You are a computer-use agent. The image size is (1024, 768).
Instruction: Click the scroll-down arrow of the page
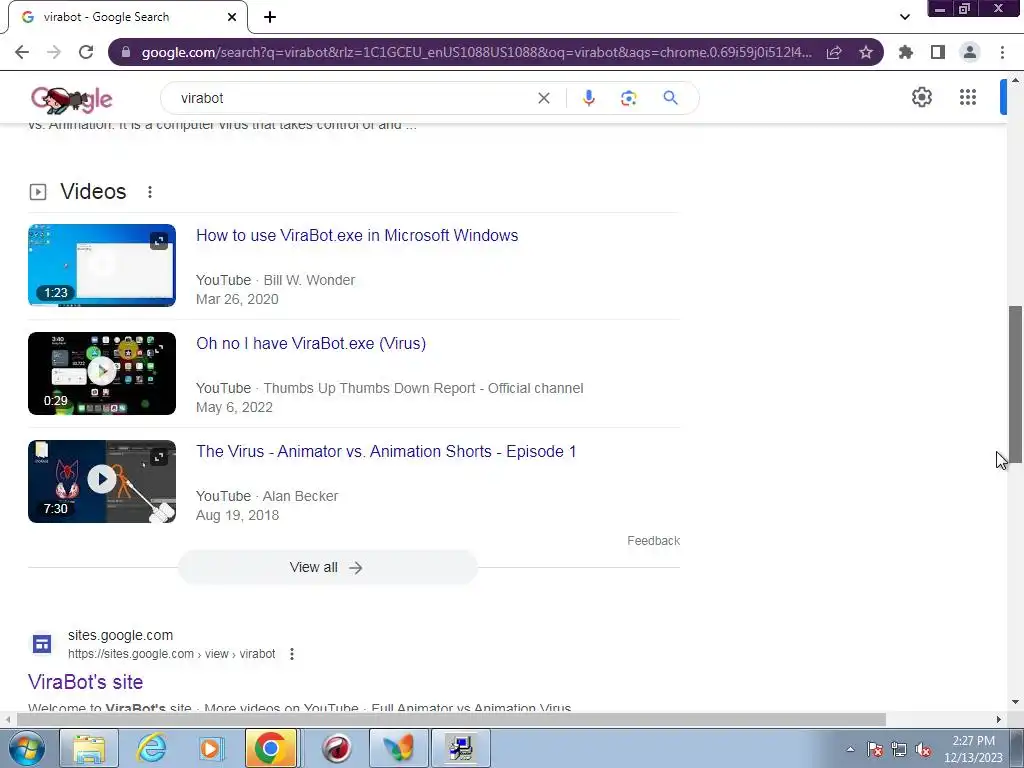point(1015,703)
